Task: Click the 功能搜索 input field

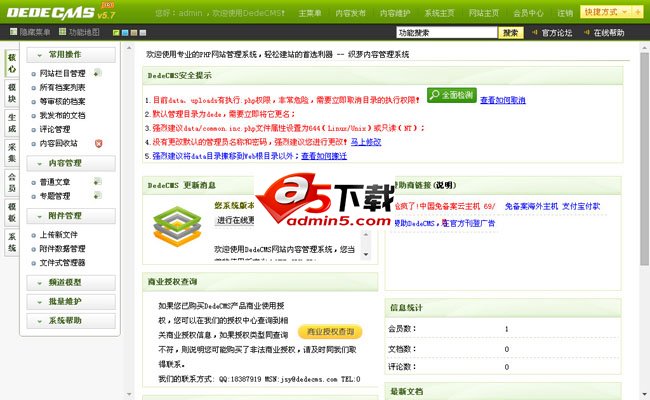Action: point(446,32)
